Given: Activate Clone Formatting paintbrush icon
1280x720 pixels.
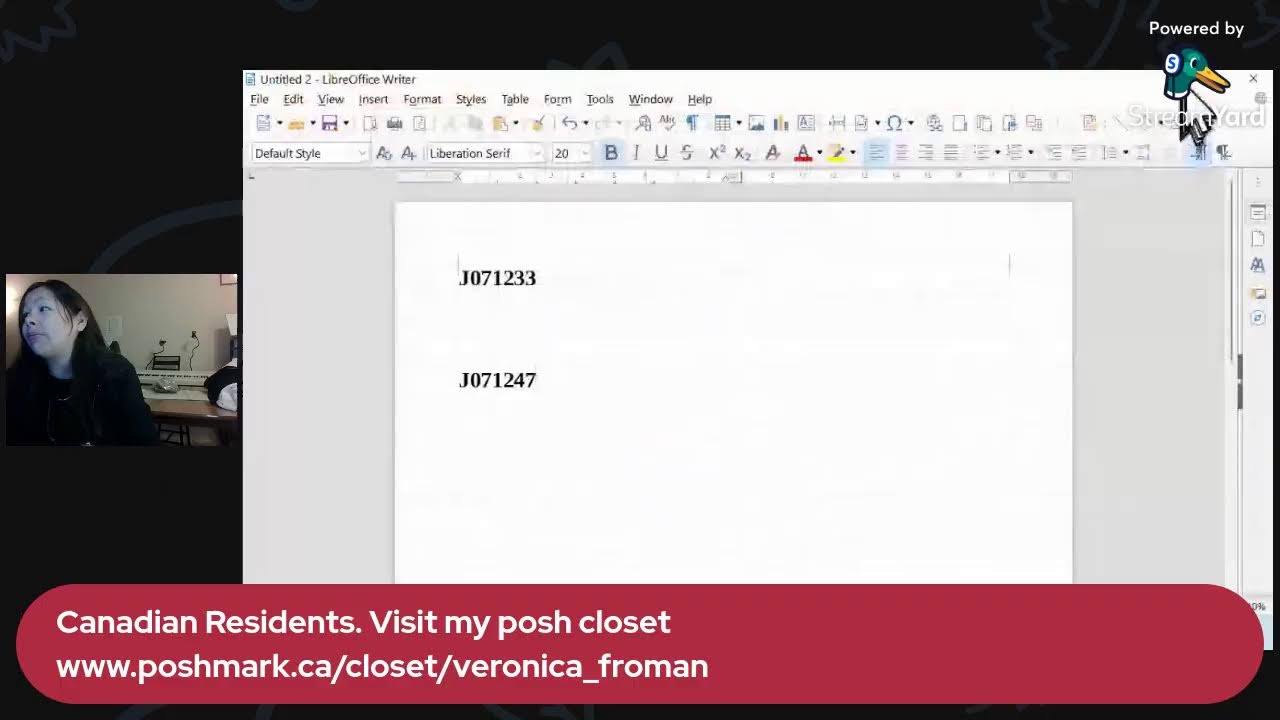Looking at the screenshot, I should click(537, 123).
